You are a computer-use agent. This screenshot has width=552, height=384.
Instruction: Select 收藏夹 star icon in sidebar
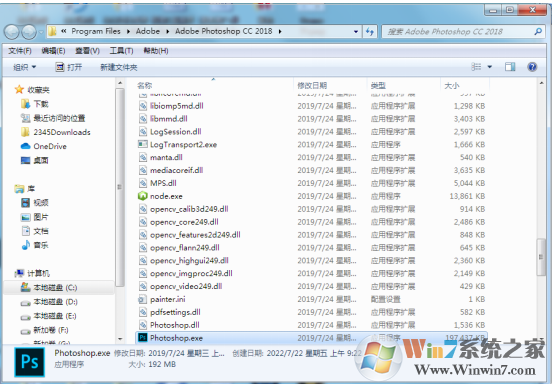(x=19, y=89)
